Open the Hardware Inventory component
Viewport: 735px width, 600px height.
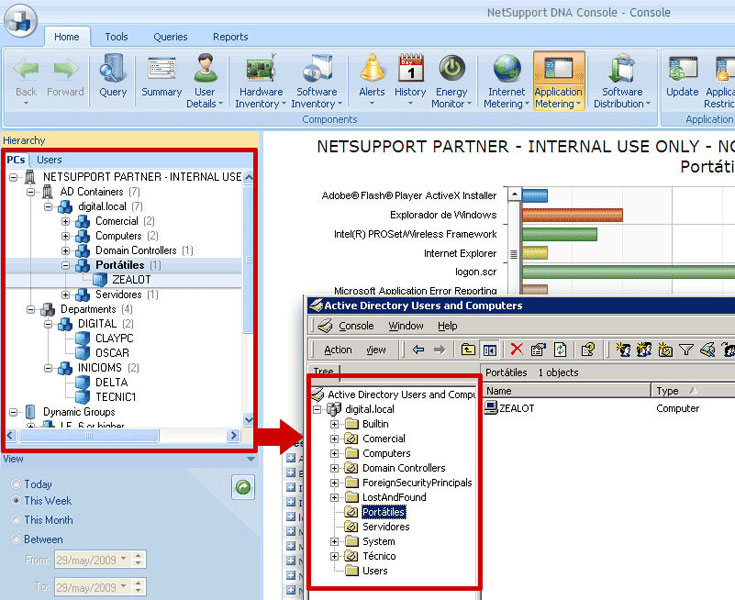(261, 81)
